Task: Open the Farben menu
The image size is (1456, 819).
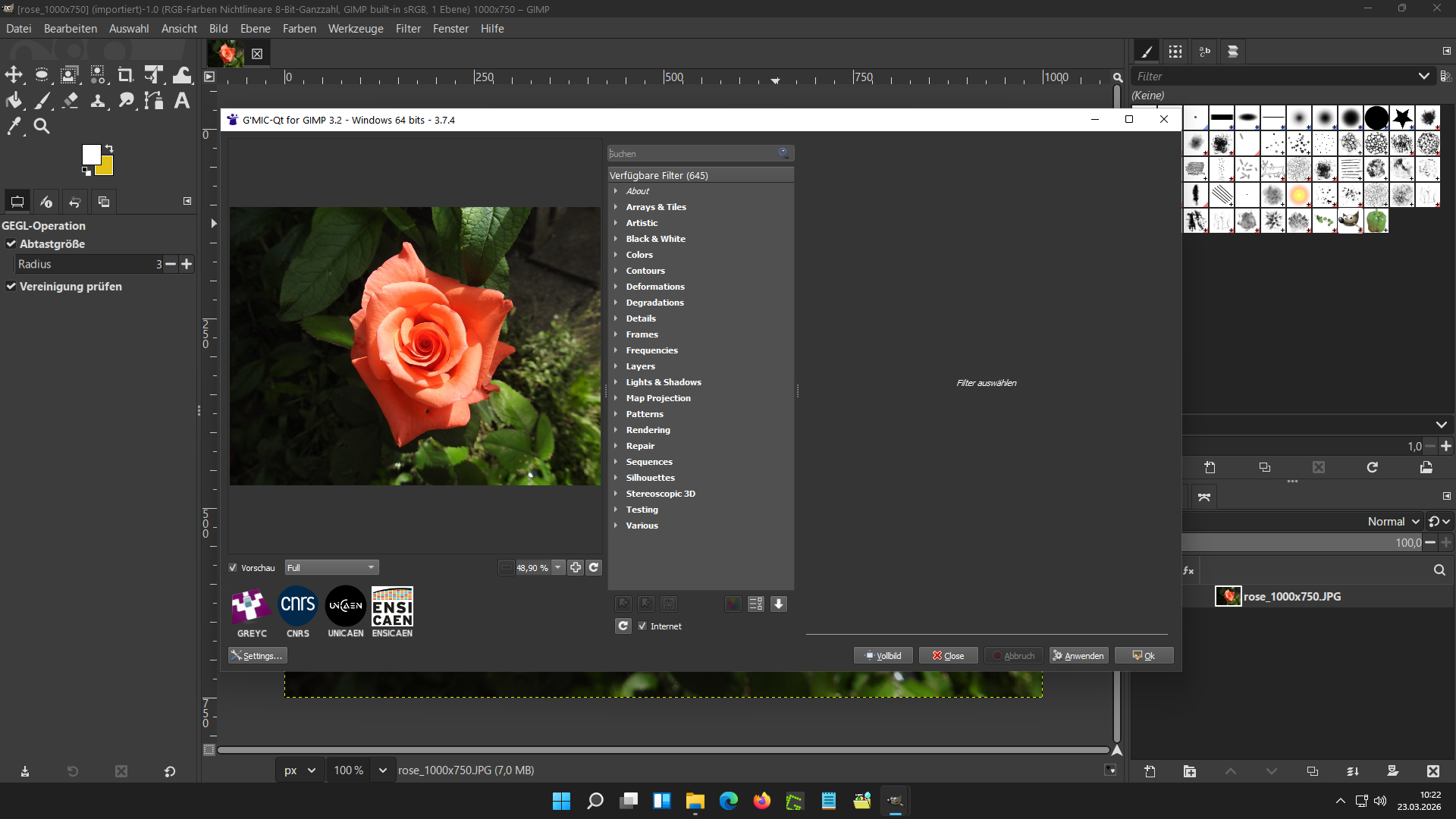Action: click(x=300, y=29)
